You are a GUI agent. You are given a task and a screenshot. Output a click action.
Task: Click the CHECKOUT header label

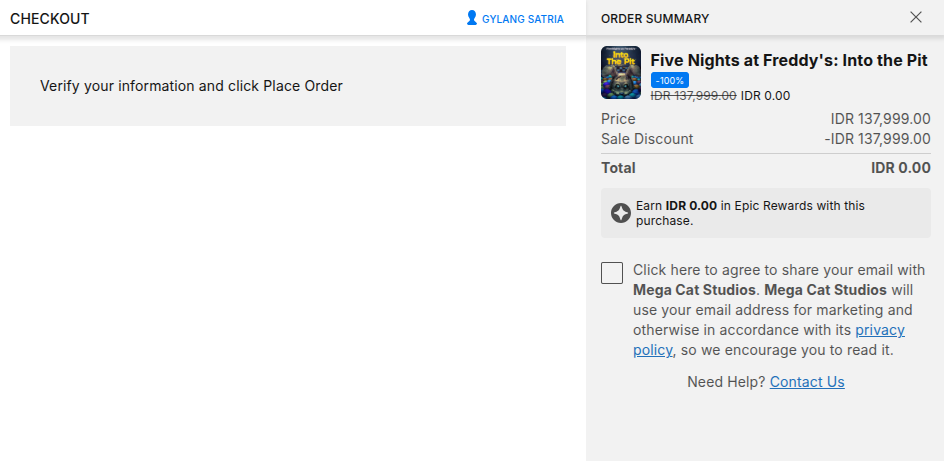tap(50, 19)
